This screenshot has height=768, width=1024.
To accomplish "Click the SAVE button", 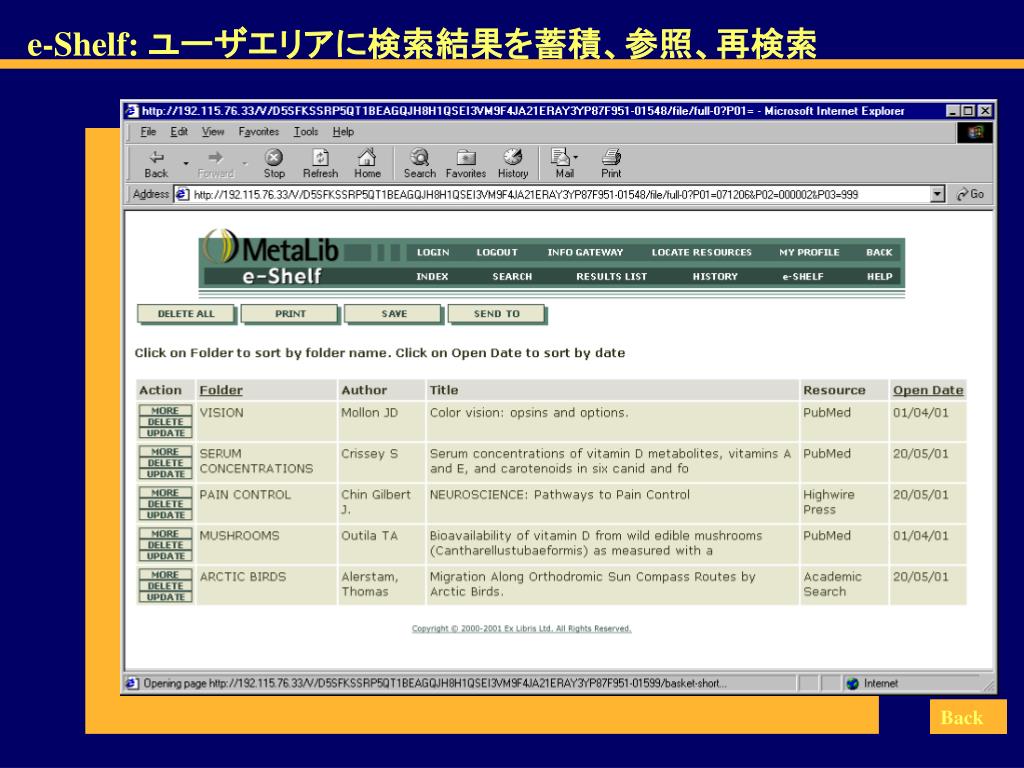I will coord(394,313).
